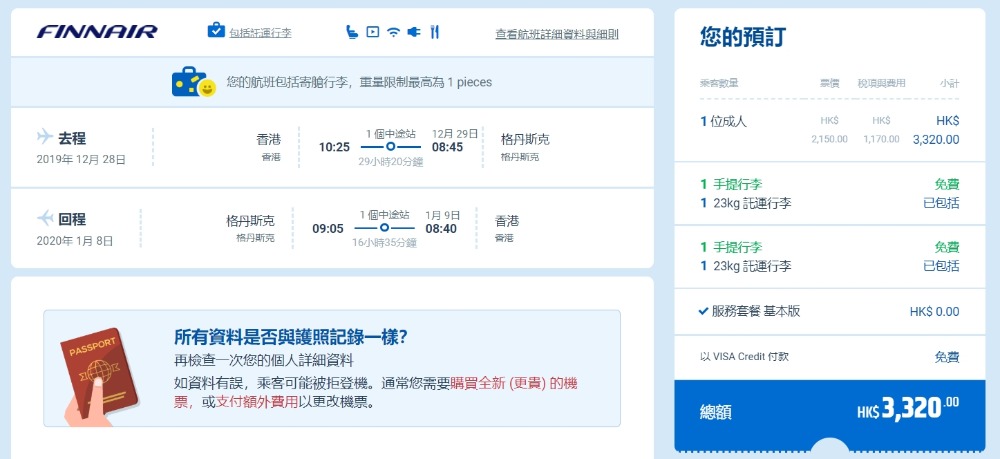Click the checked-baggage suitcase icon
This screenshot has width=1000, height=459.
pyautogui.click(x=216, y=30)
